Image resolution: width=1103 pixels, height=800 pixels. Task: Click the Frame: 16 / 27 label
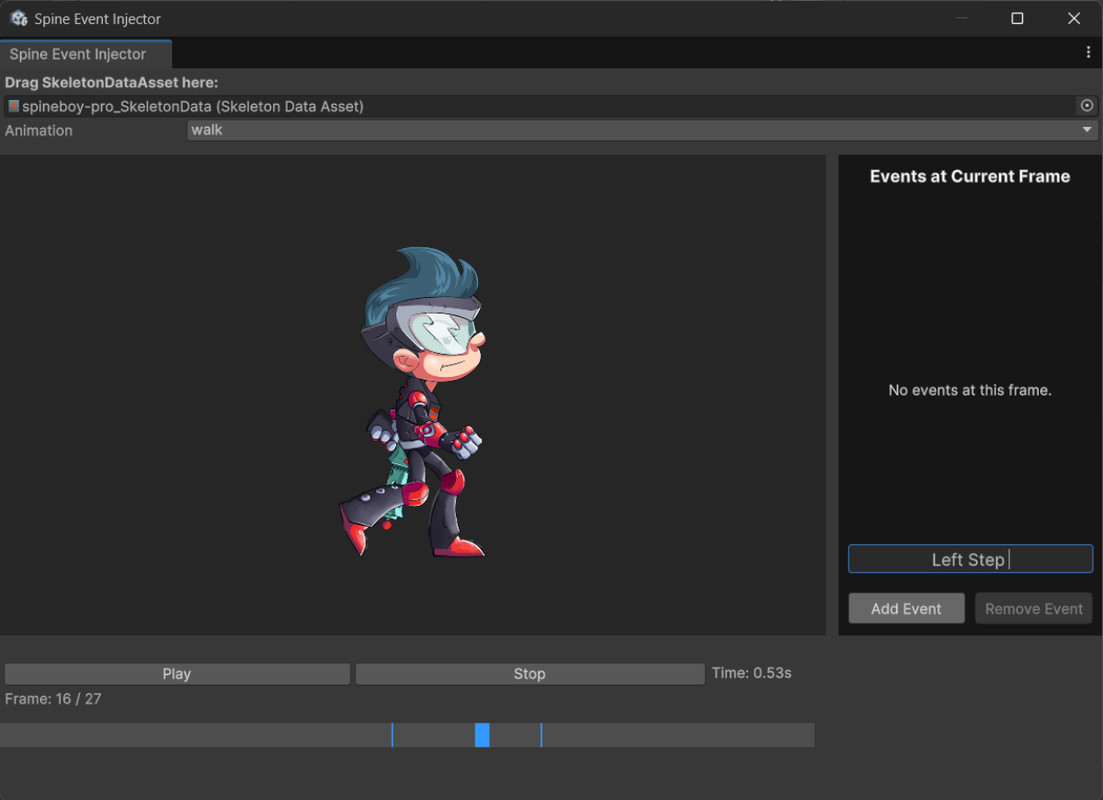(53, 699)
